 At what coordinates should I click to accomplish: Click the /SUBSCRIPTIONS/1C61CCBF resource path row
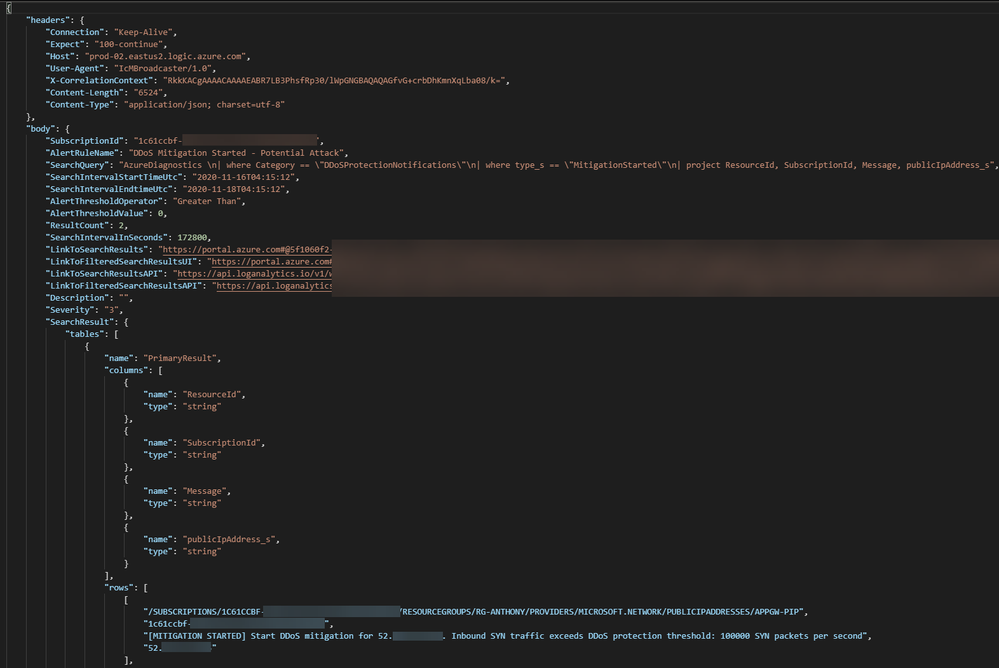[x=474, y=612]
